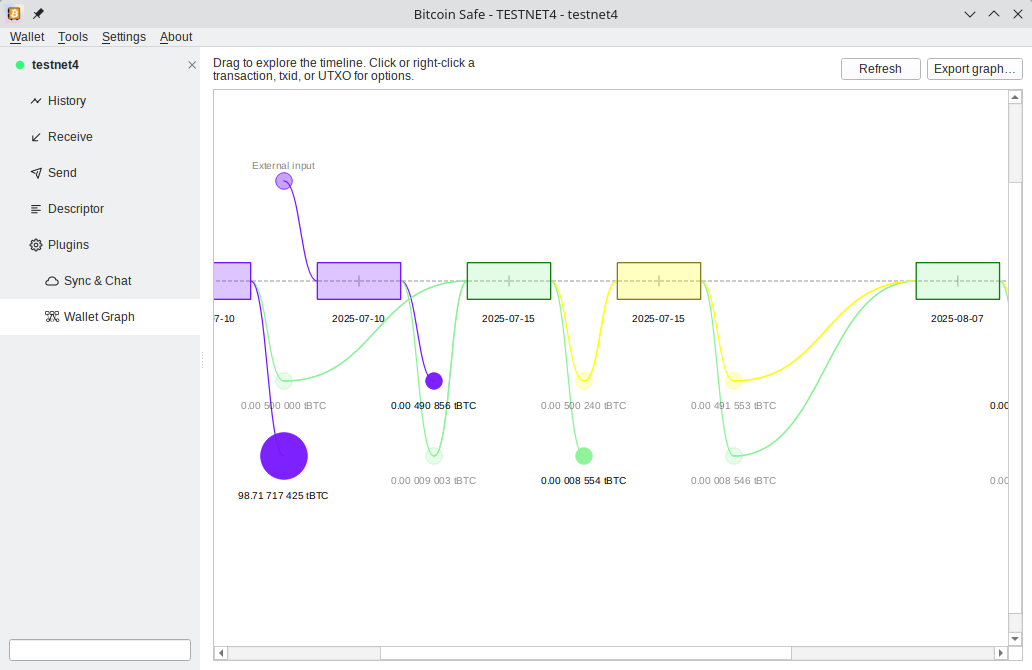Click the Sync & Chat cloud icon
The image size is (1032, 670).
click(x=52, y=281)
